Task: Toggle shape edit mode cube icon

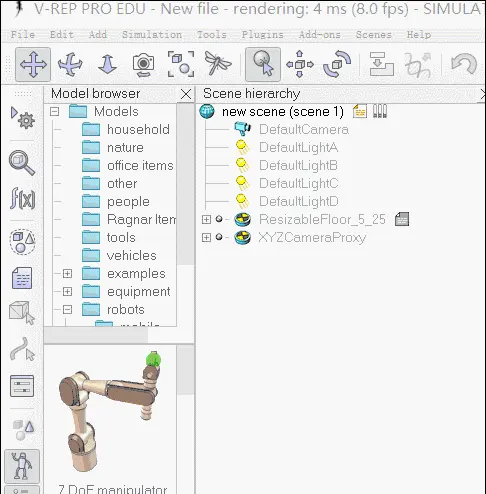Action: 22,313
